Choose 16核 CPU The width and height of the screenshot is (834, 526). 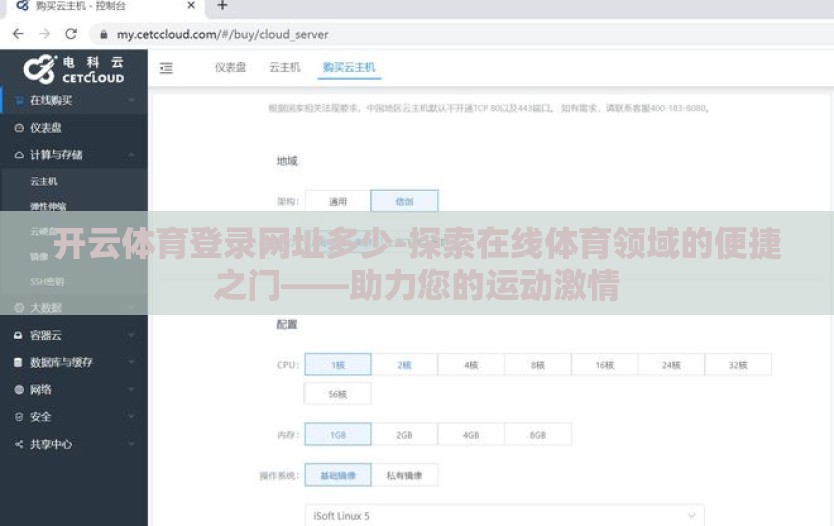605,365
